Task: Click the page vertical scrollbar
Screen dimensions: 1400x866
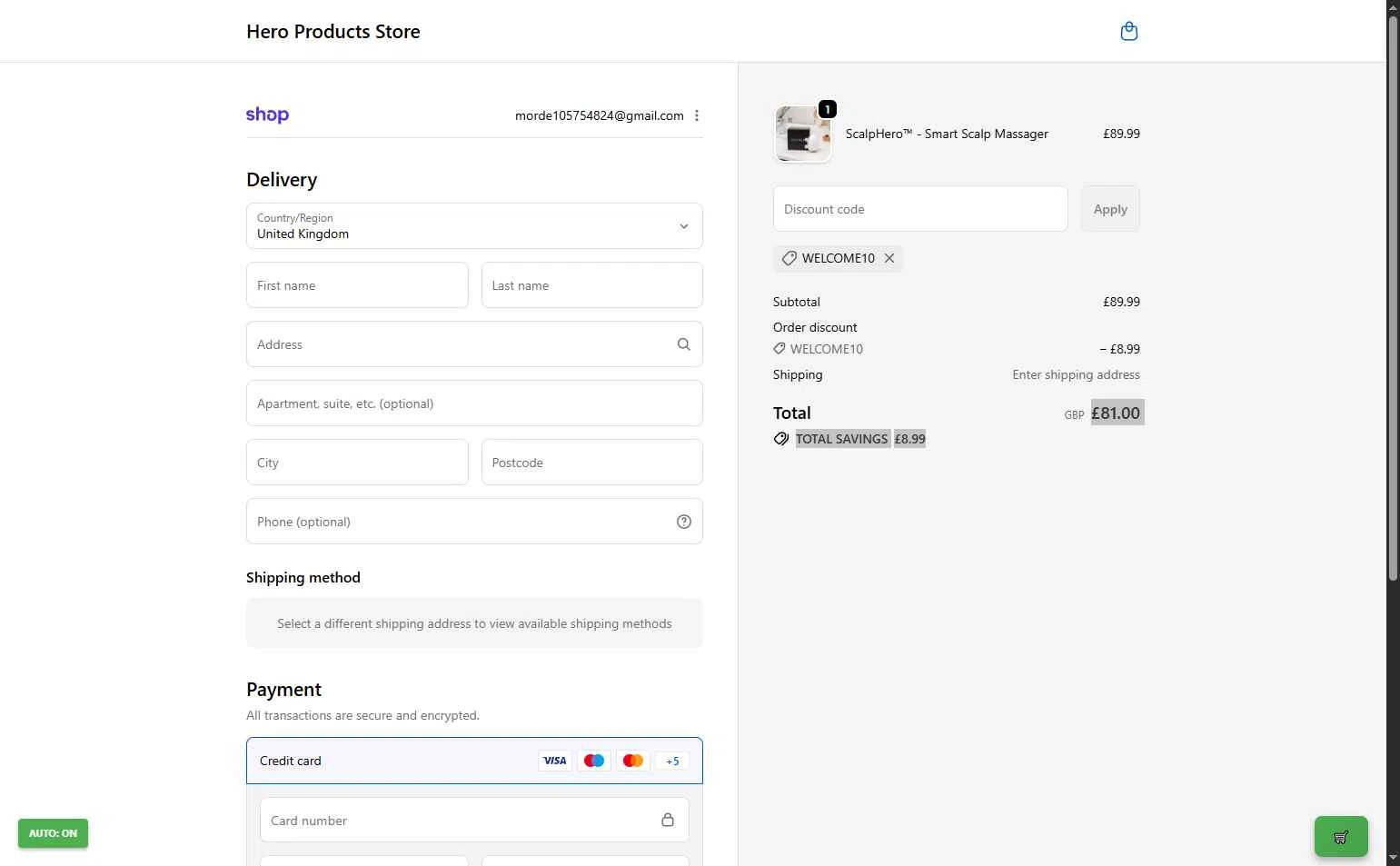Action: 1393,300
